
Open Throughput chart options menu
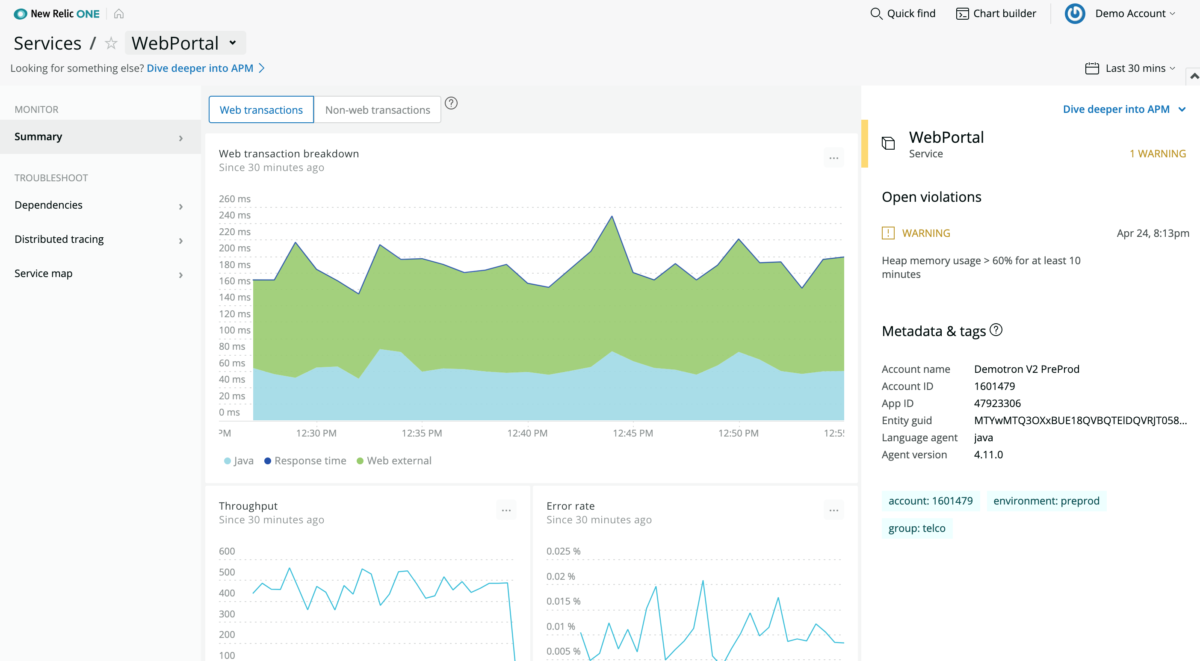(x=506, y=510)
